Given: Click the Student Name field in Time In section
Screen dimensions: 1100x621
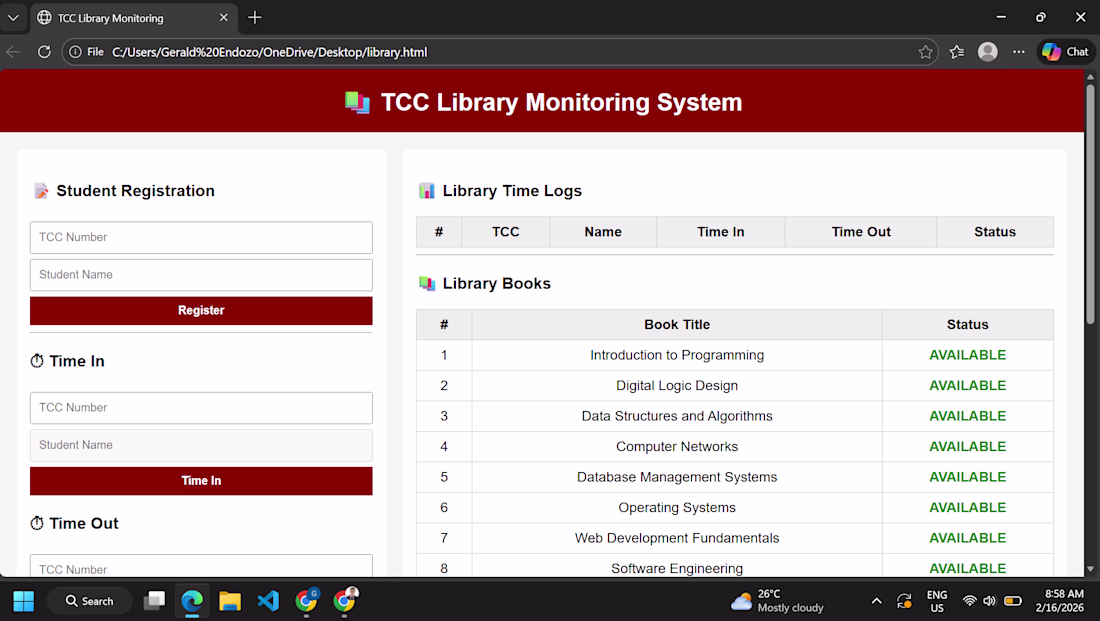Looking at the screenshot, I should coord(201,445).
